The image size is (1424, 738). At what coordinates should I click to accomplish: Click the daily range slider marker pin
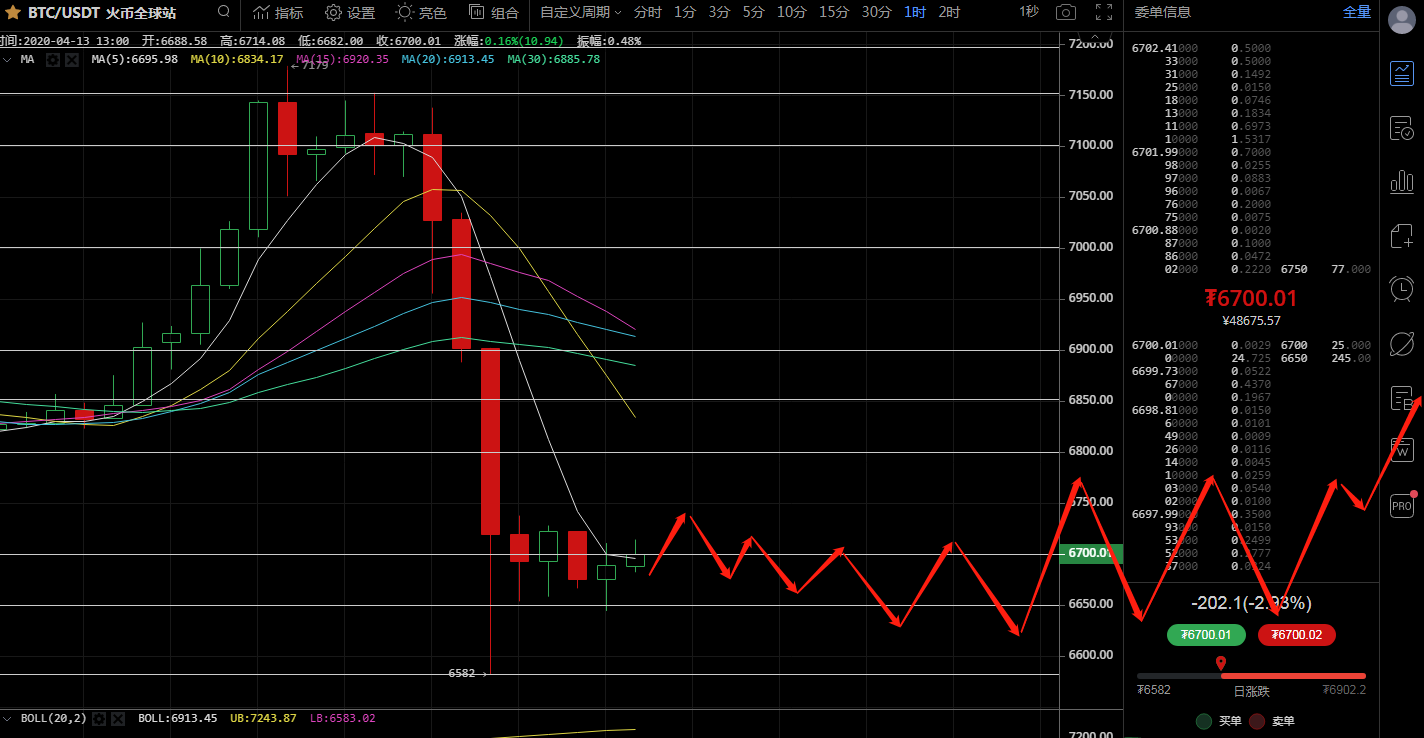click(x=1221, y=663)
